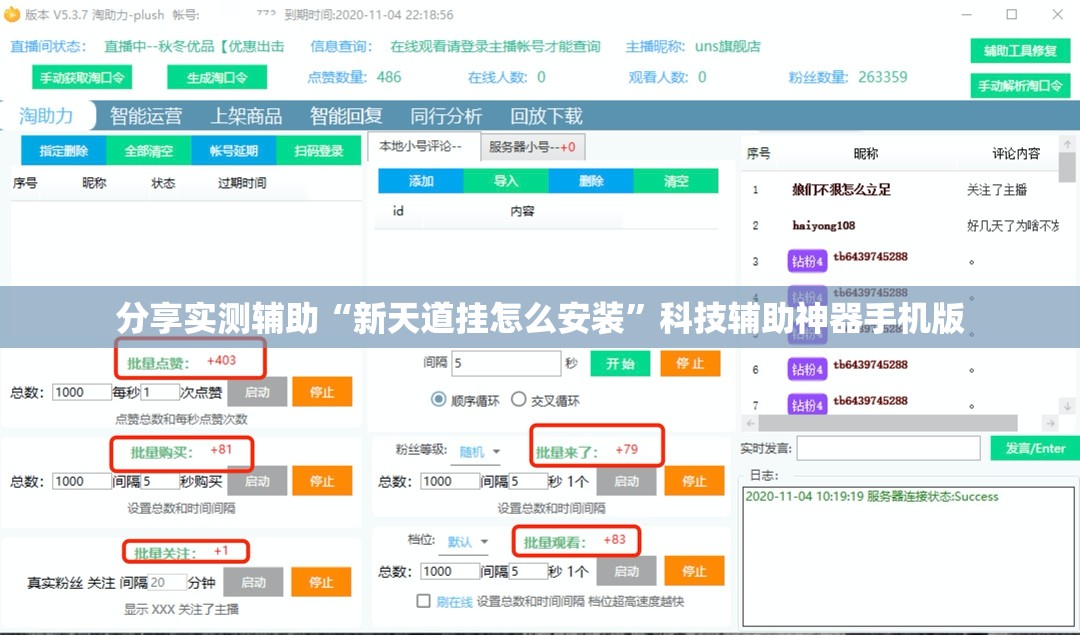Click the 钻粉4 badge in row 3

click(x=807, y=261)
